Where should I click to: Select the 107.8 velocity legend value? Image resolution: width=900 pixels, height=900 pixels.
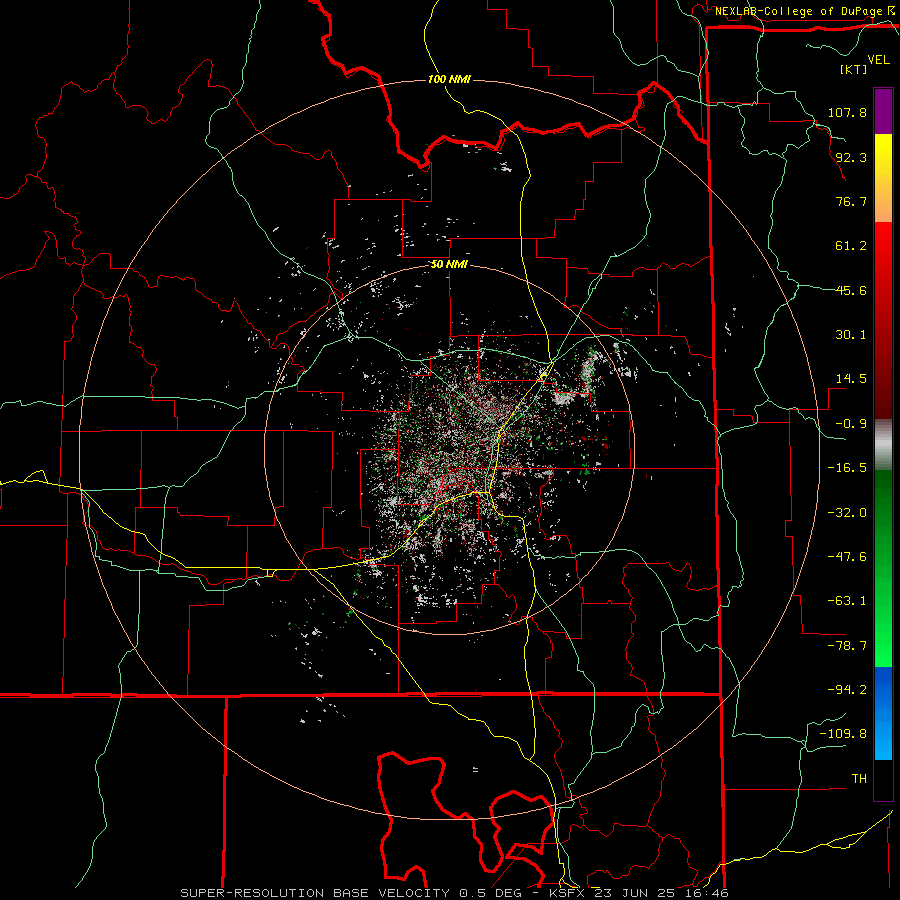tap(847, 112)
